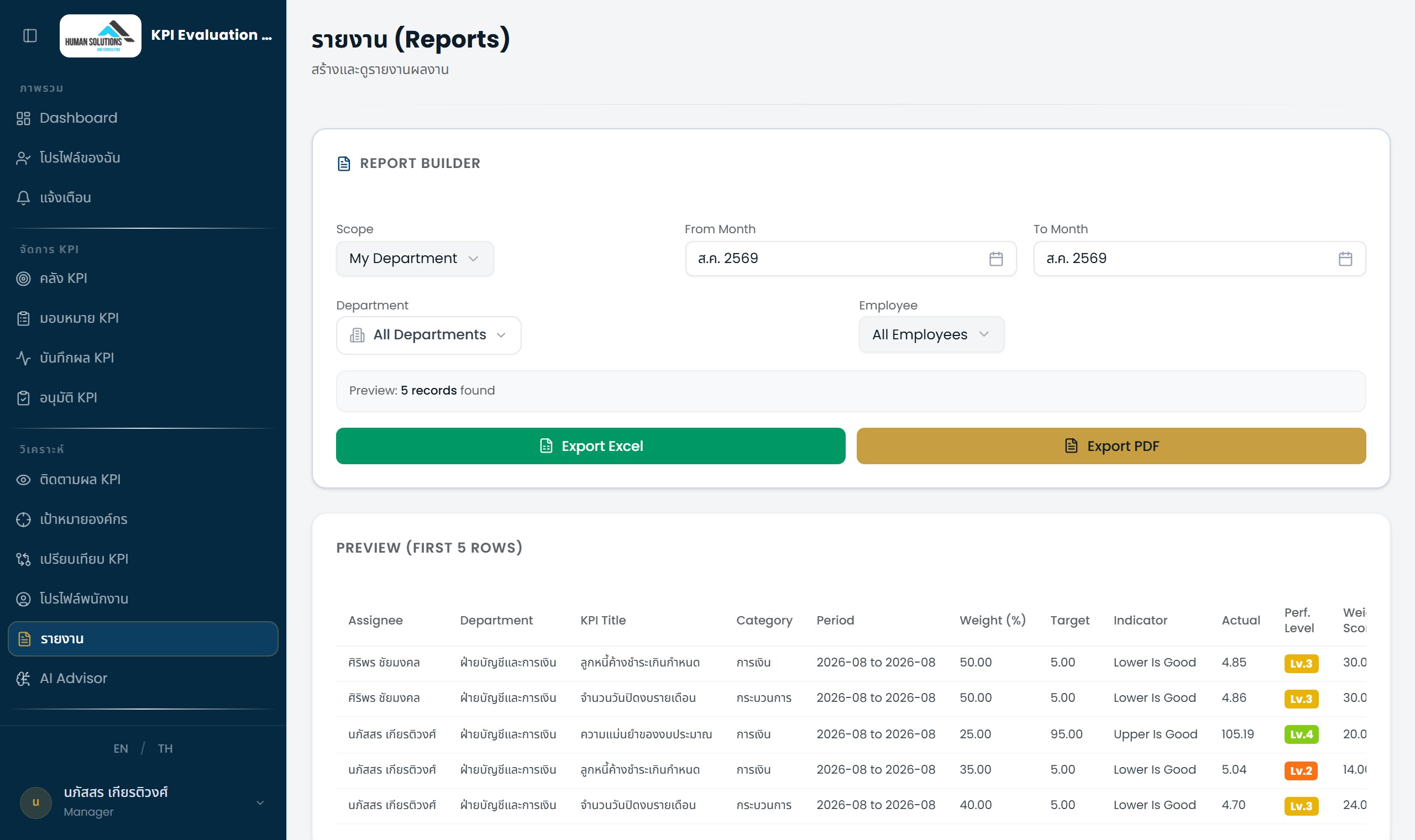Click the เปรียบเทียบ KPI compare icon
Screen dimensions: 1415x840
pos(23,559)
